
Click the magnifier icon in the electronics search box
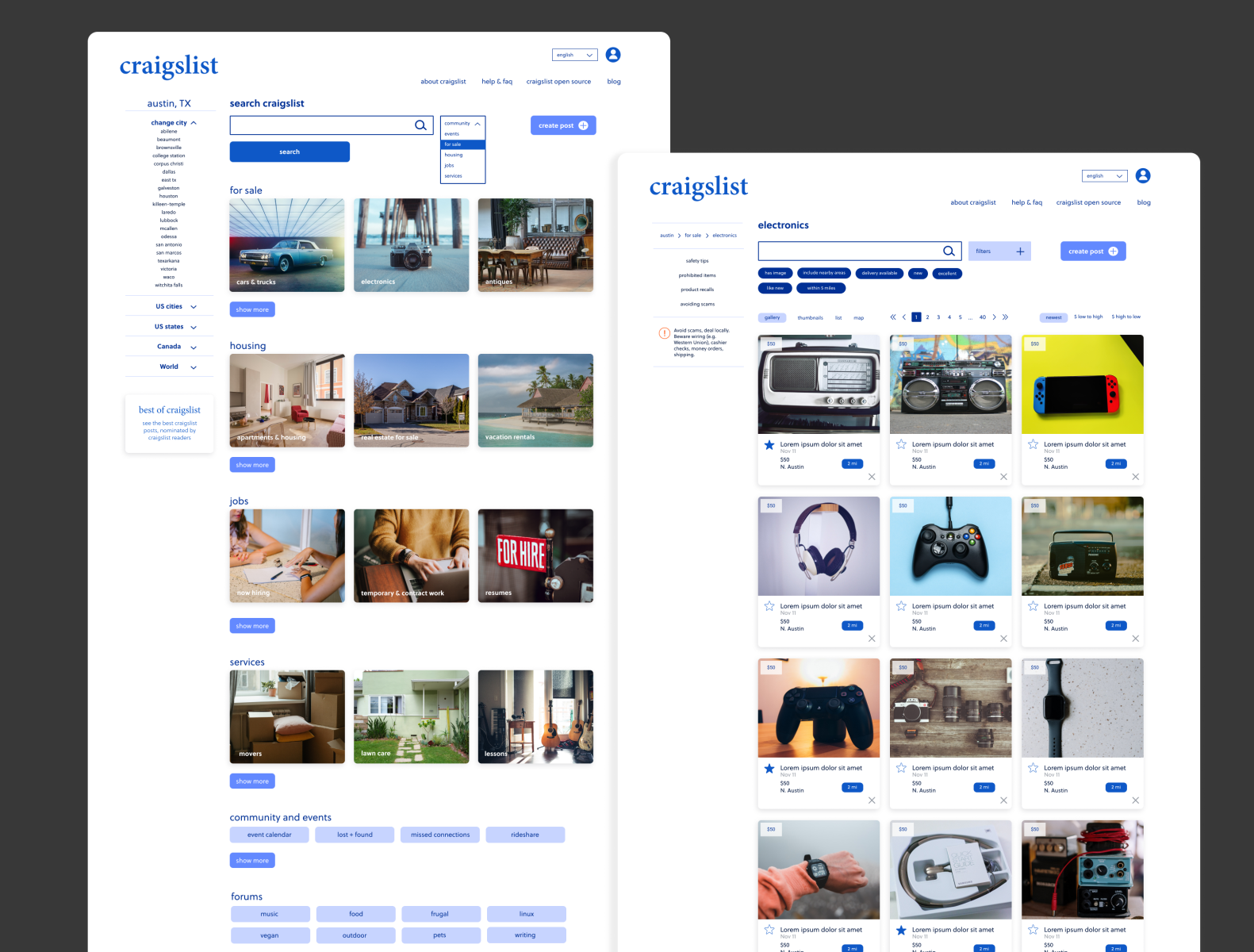point(949,251)
